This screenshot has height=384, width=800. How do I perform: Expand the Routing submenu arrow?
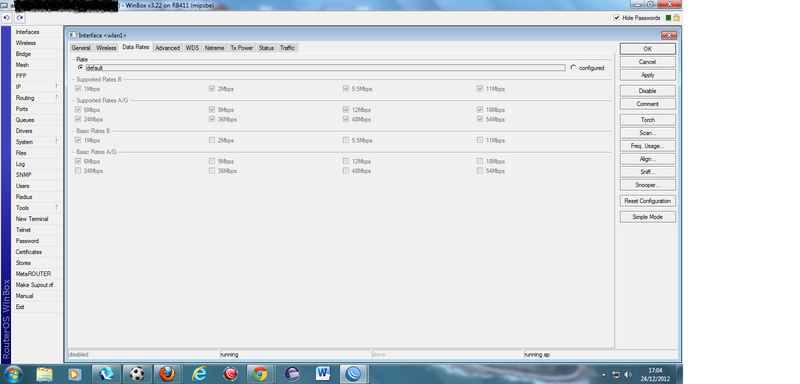[57, 97]
